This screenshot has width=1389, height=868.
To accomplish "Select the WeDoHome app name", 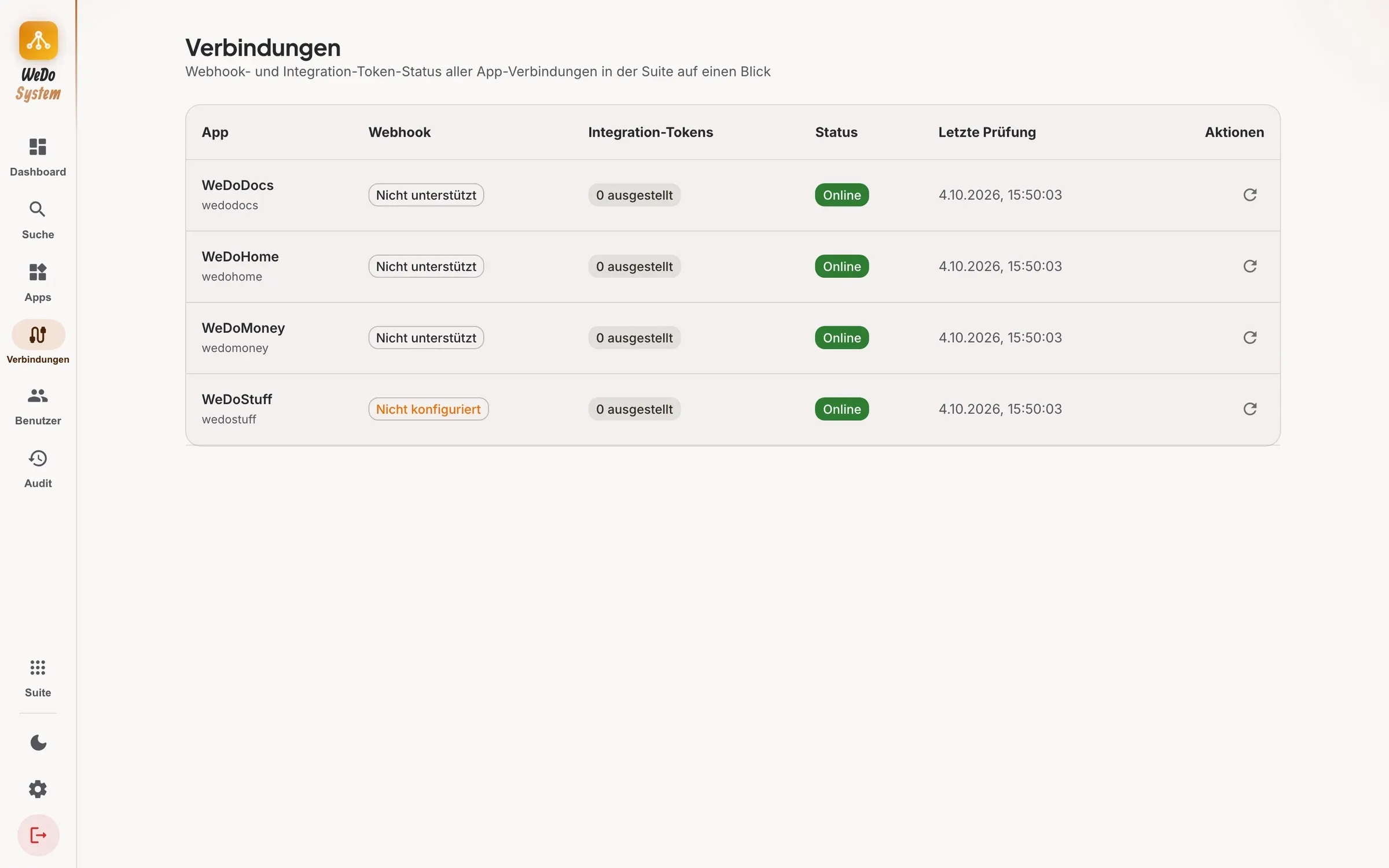I will (x=240, y=256).
